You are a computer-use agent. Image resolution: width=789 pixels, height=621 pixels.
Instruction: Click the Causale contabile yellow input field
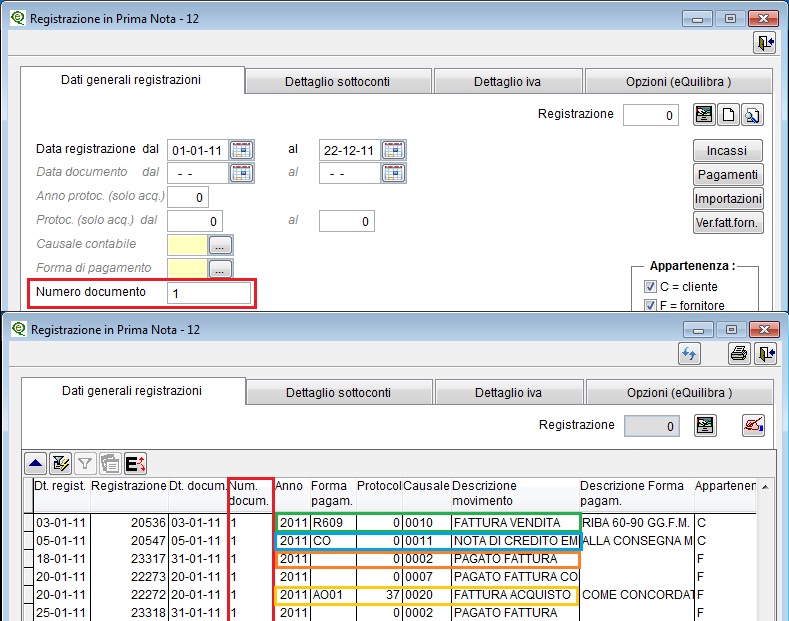[187, 245]
